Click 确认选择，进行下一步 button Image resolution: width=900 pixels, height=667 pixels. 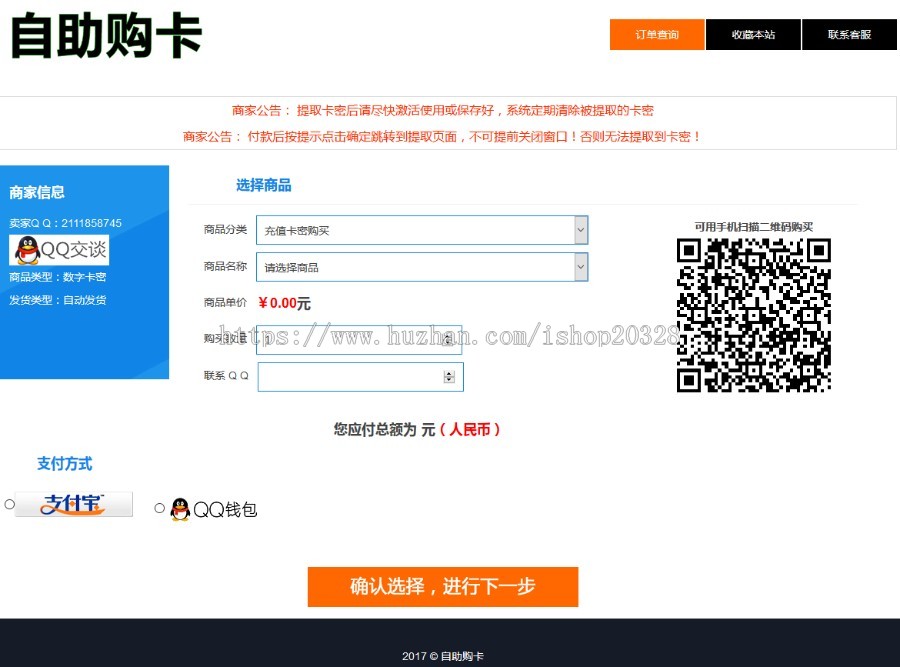[443, 587]
